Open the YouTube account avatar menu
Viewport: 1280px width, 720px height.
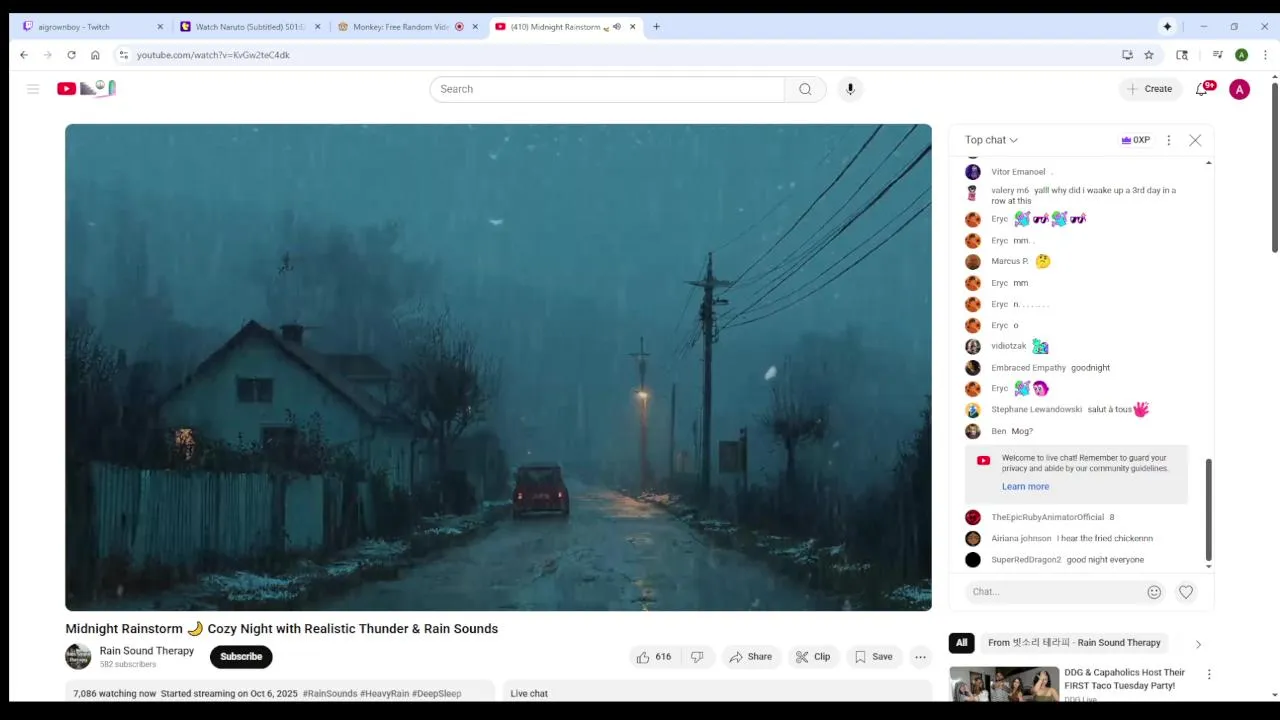[x=1239, y=89]
